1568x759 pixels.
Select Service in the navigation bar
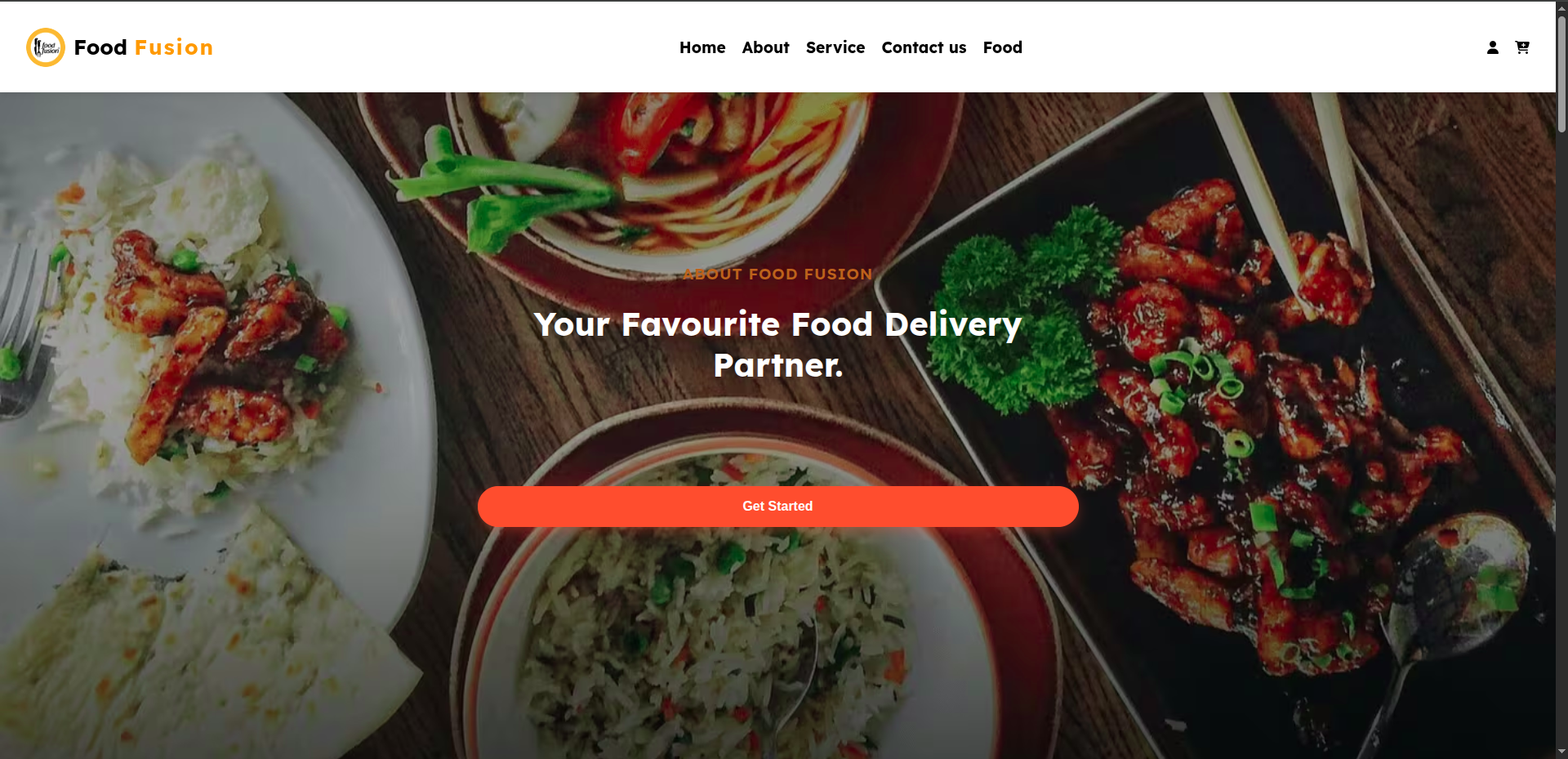tap(835, 47)
